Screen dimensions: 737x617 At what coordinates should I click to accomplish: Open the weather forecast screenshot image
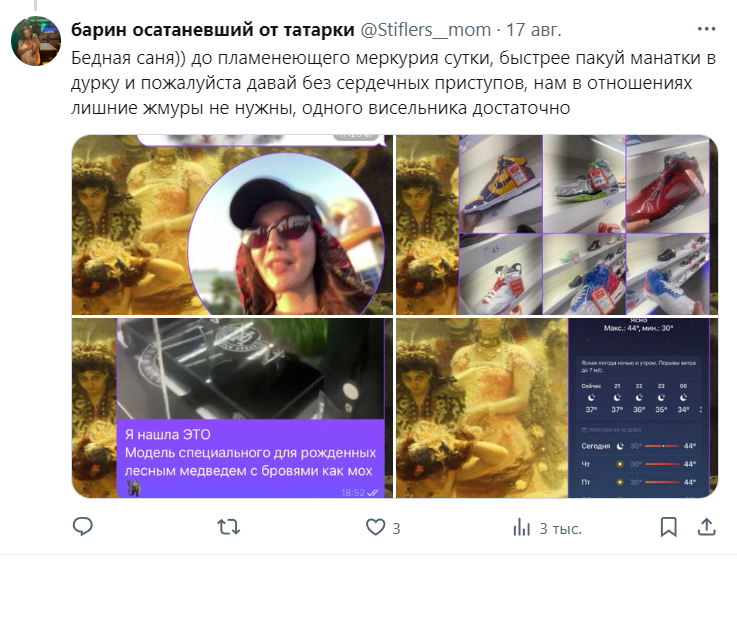[x=557, y=408]
